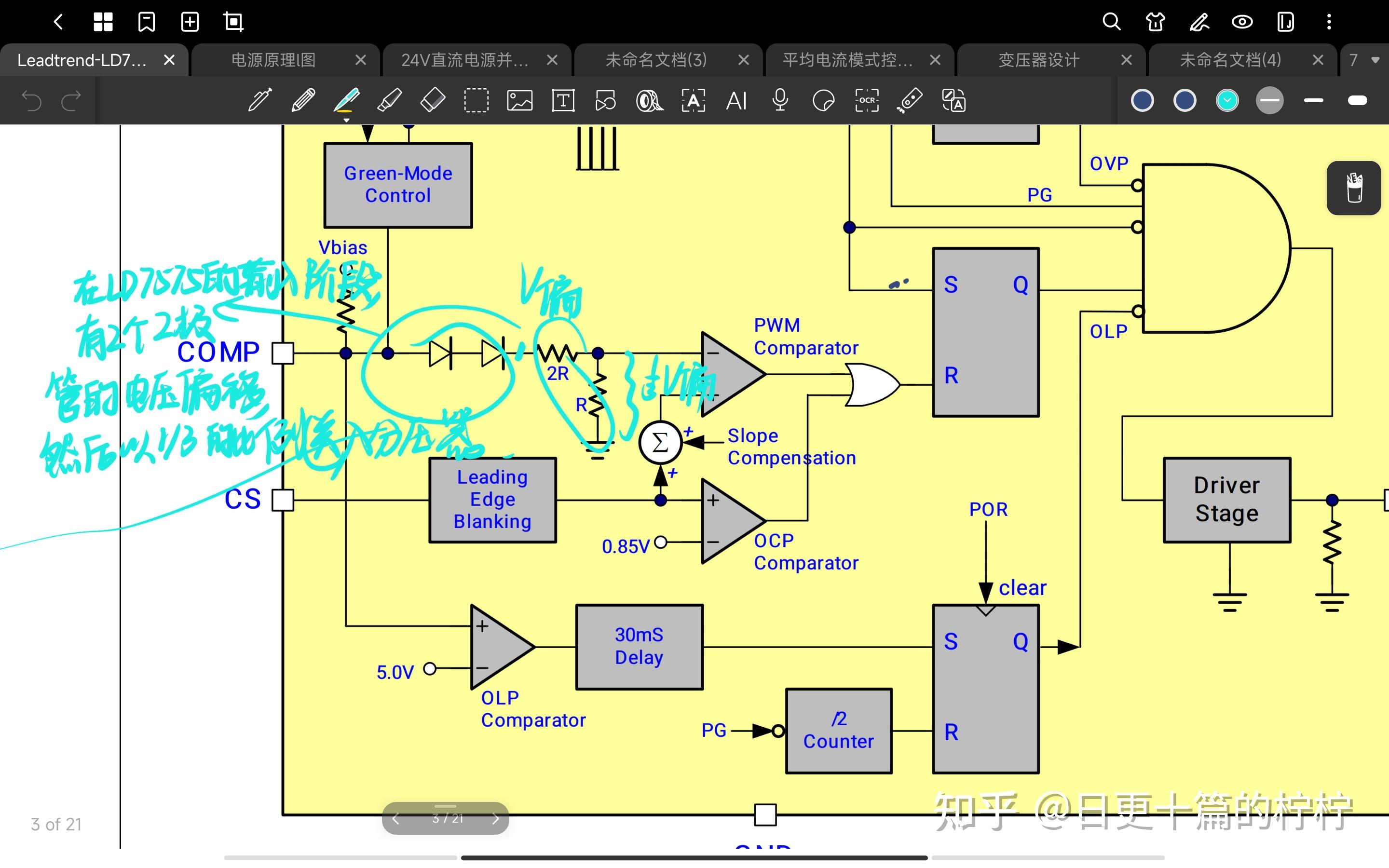Select the thick stroke width option
The width and height of the screenshot is (1389, 868).
(1357, 101)
